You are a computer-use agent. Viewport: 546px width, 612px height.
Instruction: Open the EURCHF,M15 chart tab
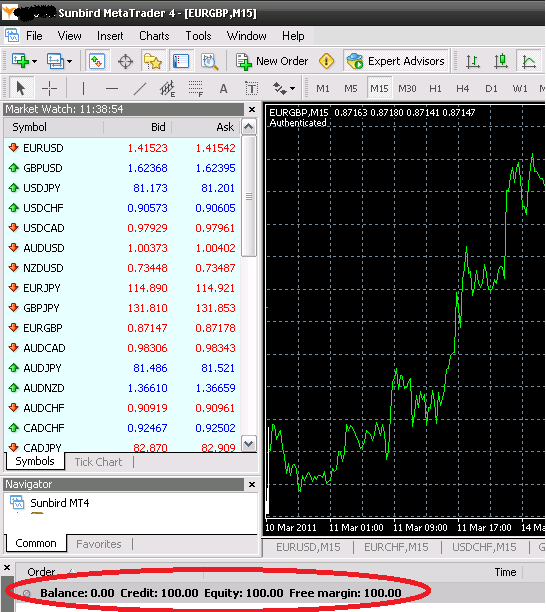[x=397, y=547]
